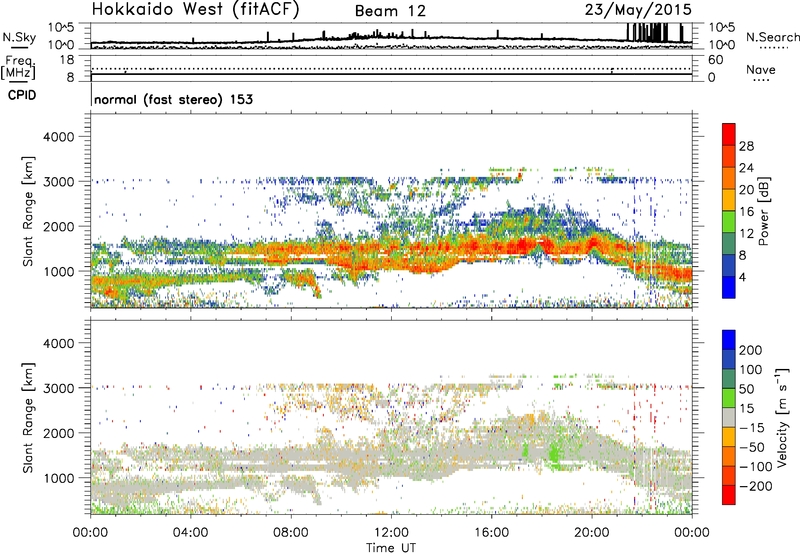This screenshot has height=554, width=800.
Task: Click the 'N.Search' legend label
Action: click(772, 37)
